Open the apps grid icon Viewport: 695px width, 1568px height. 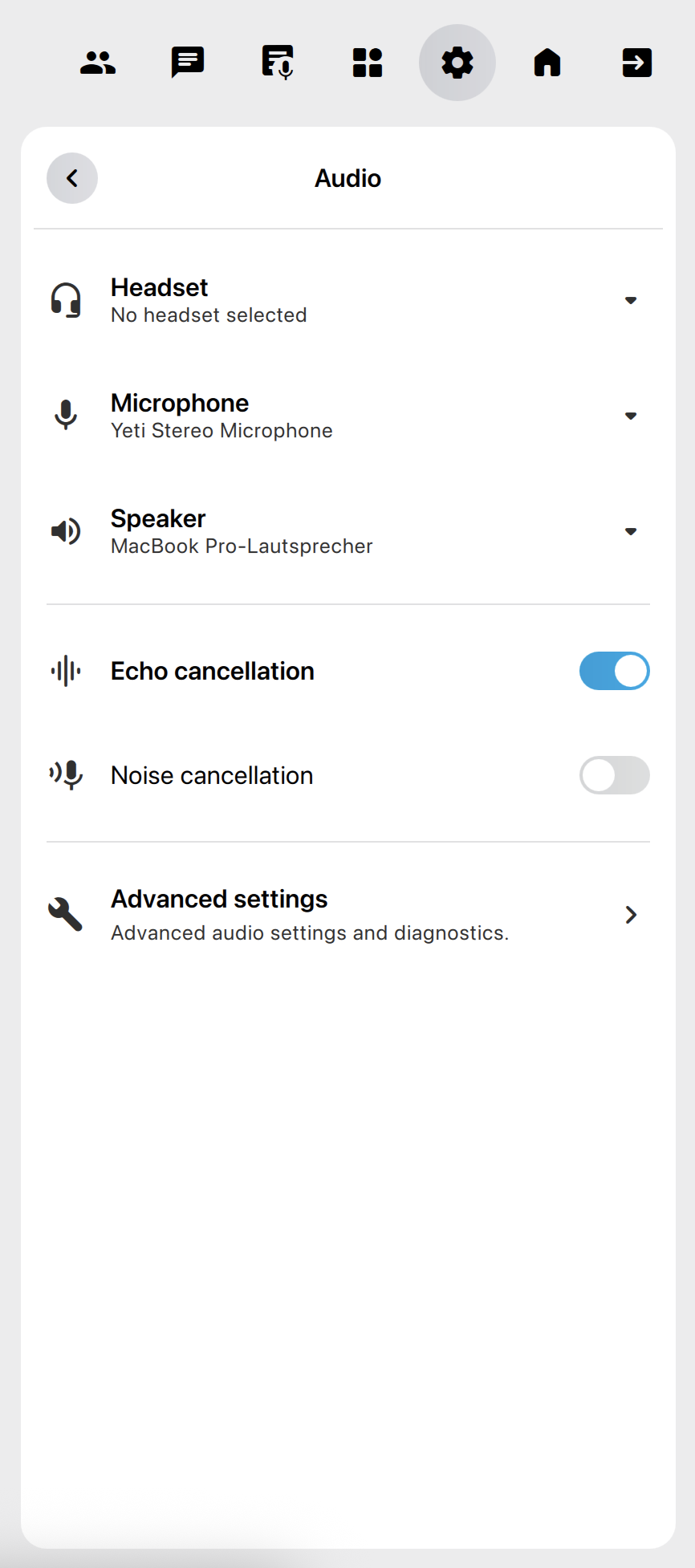coord(368,63)
